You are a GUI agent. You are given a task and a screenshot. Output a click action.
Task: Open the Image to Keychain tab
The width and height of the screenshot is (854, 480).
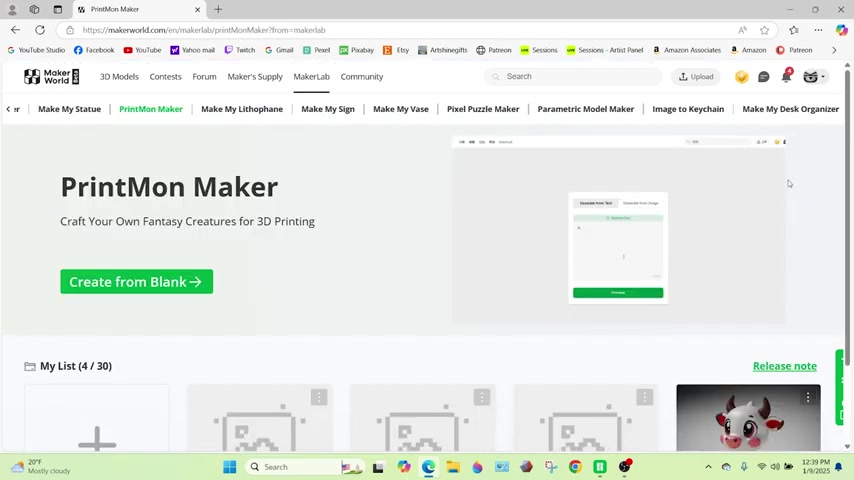coord(688,109)
